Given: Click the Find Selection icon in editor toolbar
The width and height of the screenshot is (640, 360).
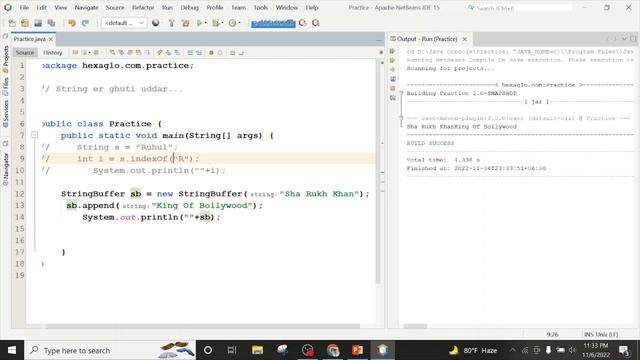Looking at the screenshot, I should [112, 52].
